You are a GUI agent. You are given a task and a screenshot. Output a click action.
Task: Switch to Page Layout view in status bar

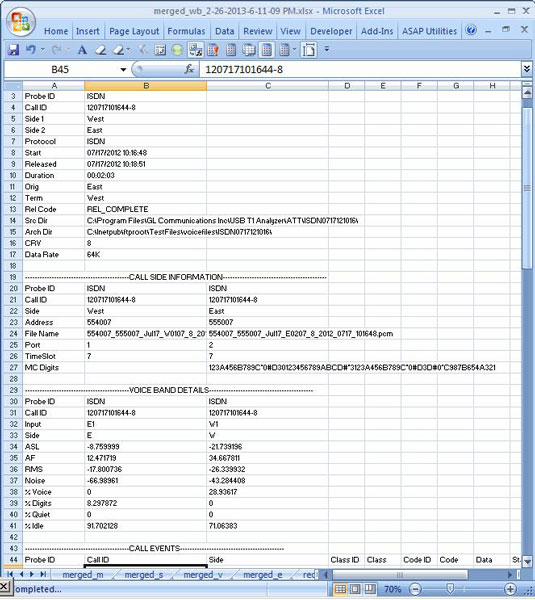pos(355,589)
